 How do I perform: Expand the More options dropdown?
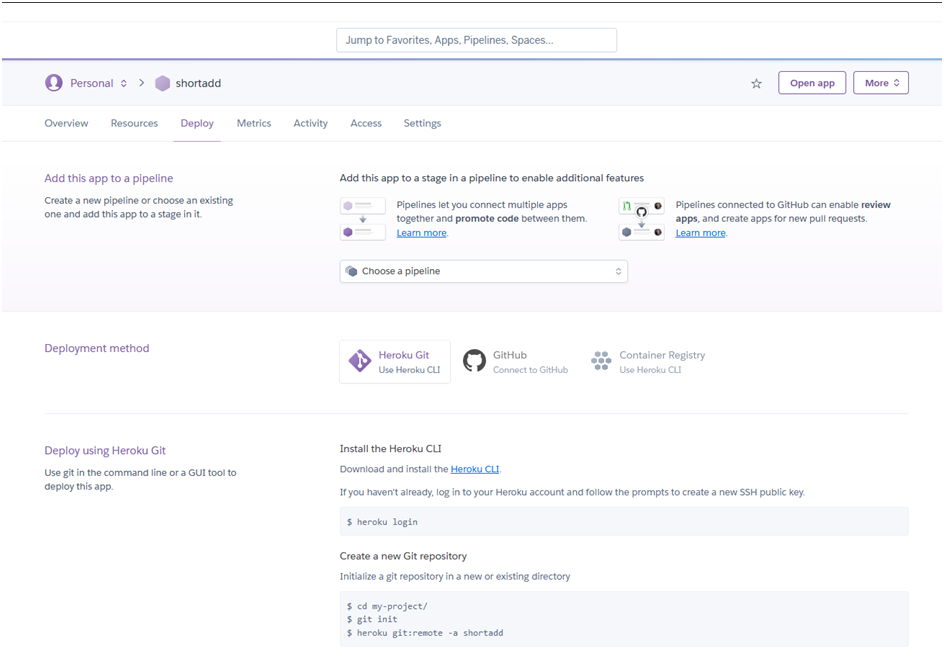(x=881, y=83)
